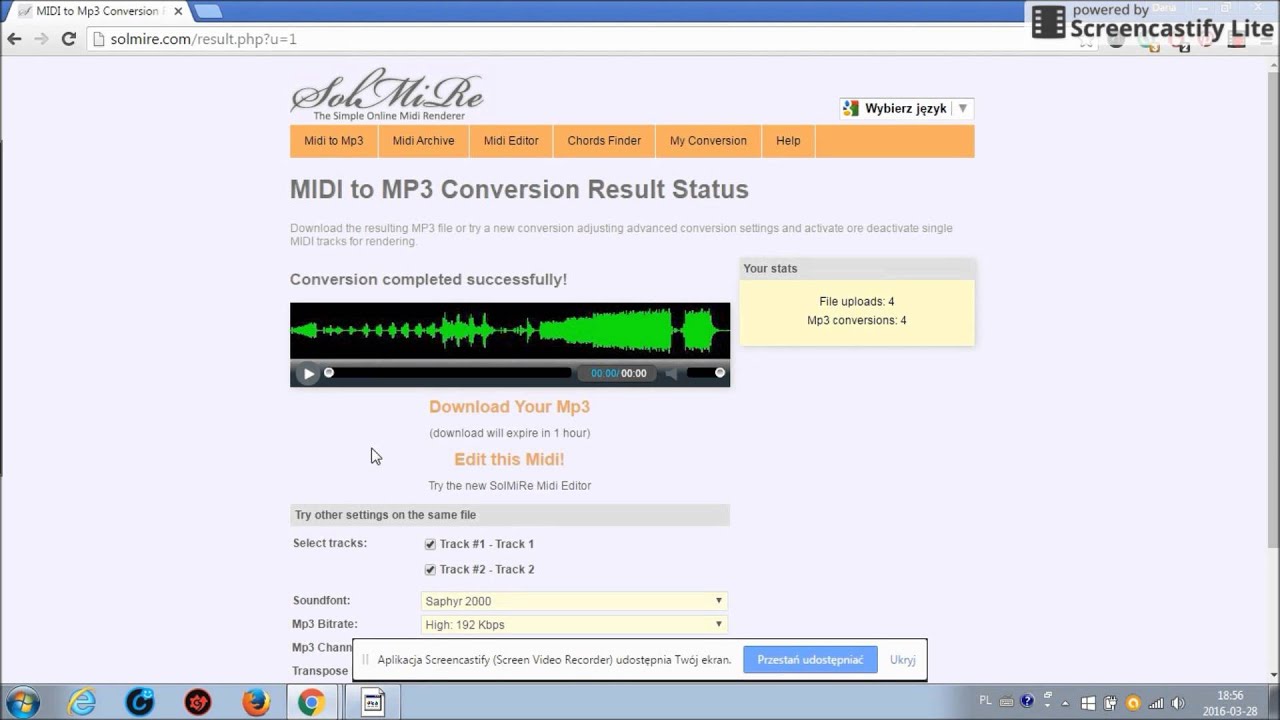The width and height of the screenshot is (1280, 720).
Task: Open the Windows Start menu
Action: [22, 702]
